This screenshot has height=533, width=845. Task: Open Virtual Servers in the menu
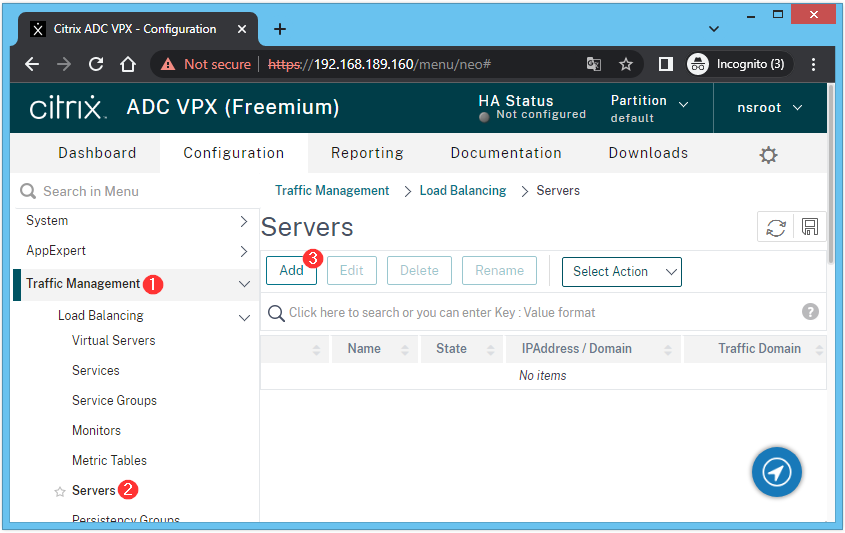(114, 341)
